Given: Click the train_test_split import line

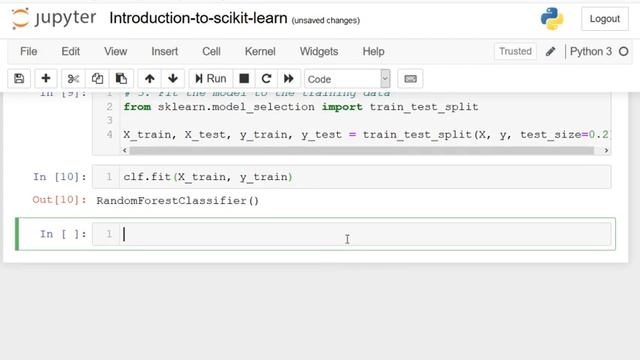Looking at the screenshot, I should (x=301, y=107).
